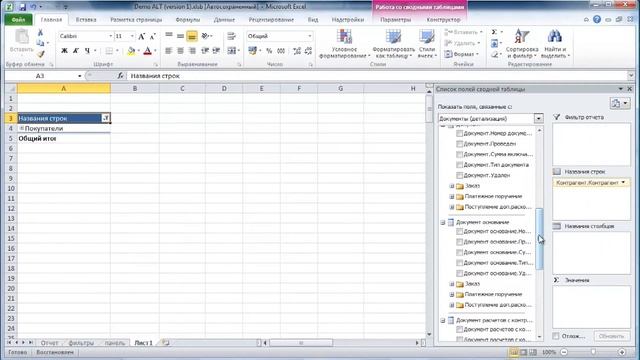Click the Формат cells button
Viewport: 640px width, 360px height.
coord(462,54)
